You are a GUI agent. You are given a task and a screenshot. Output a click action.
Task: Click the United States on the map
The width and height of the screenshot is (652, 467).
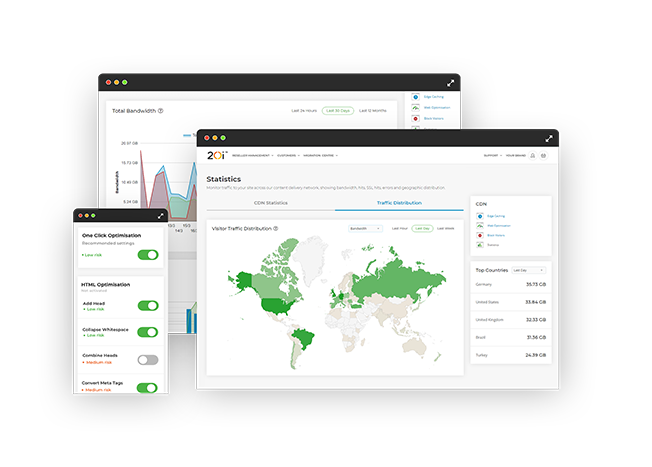pos(278,306)
